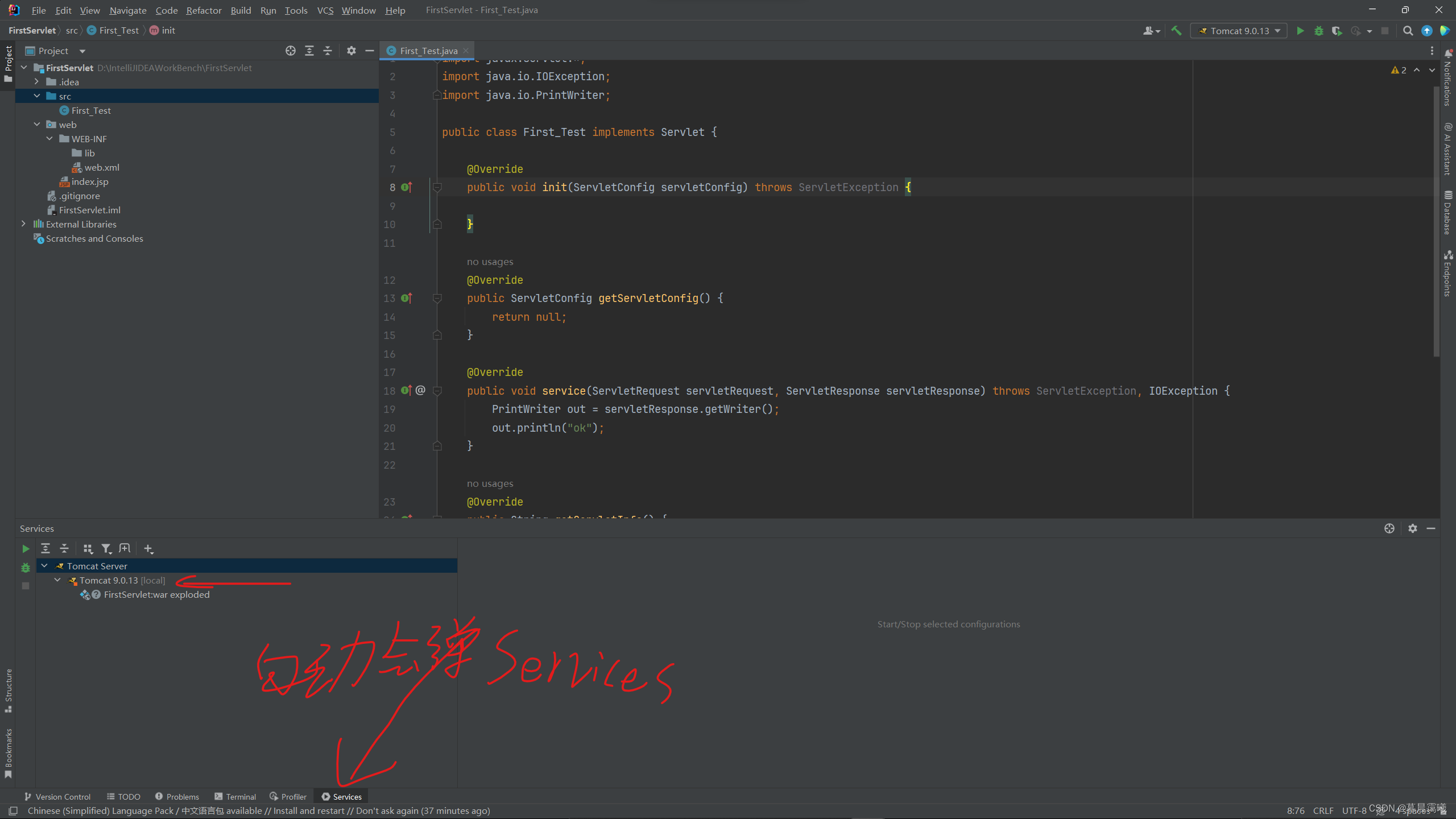Viewport: 1456px width, 819px height.
Task: Toggle the line breakpoint on line 13
Action: tap(390, 298)
